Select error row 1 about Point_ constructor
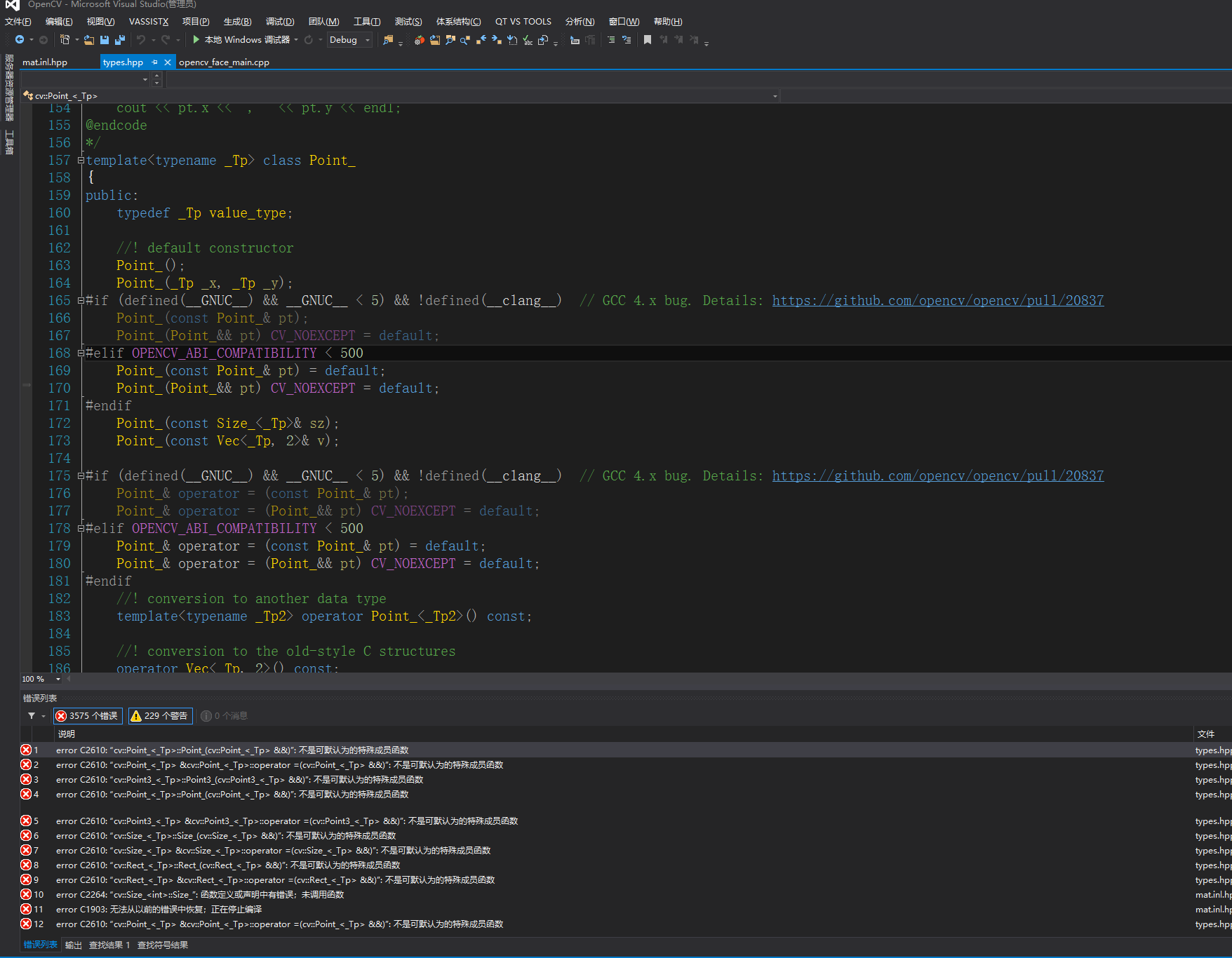The width and height of the screenshot is (1232, 958). pyautogui.click(x=626, y=750)
